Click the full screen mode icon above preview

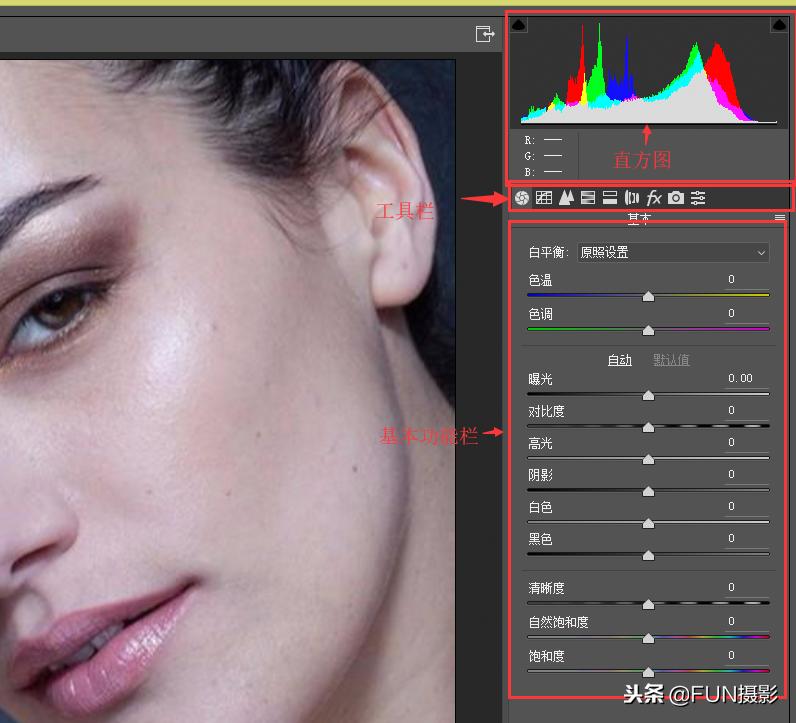pyautogui.click(x=485, y=34)
